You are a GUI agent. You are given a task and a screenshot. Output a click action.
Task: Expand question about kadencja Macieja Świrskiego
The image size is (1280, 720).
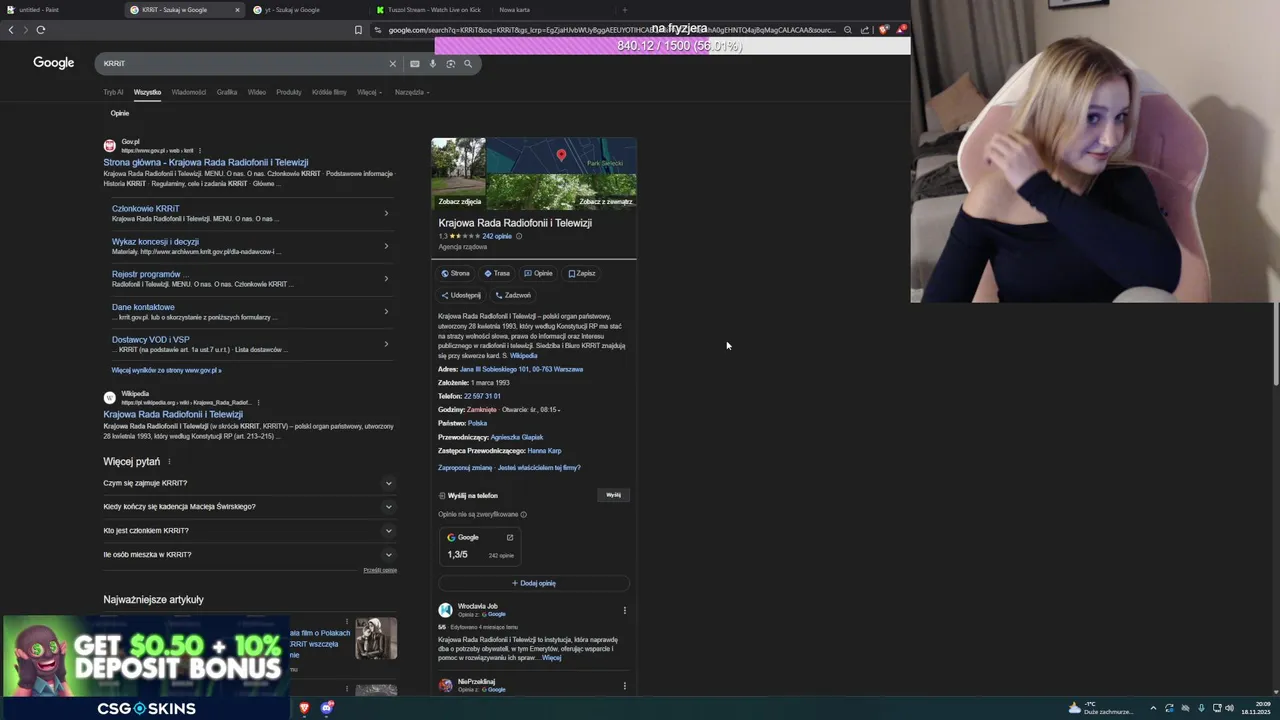[x=250, y=506]
